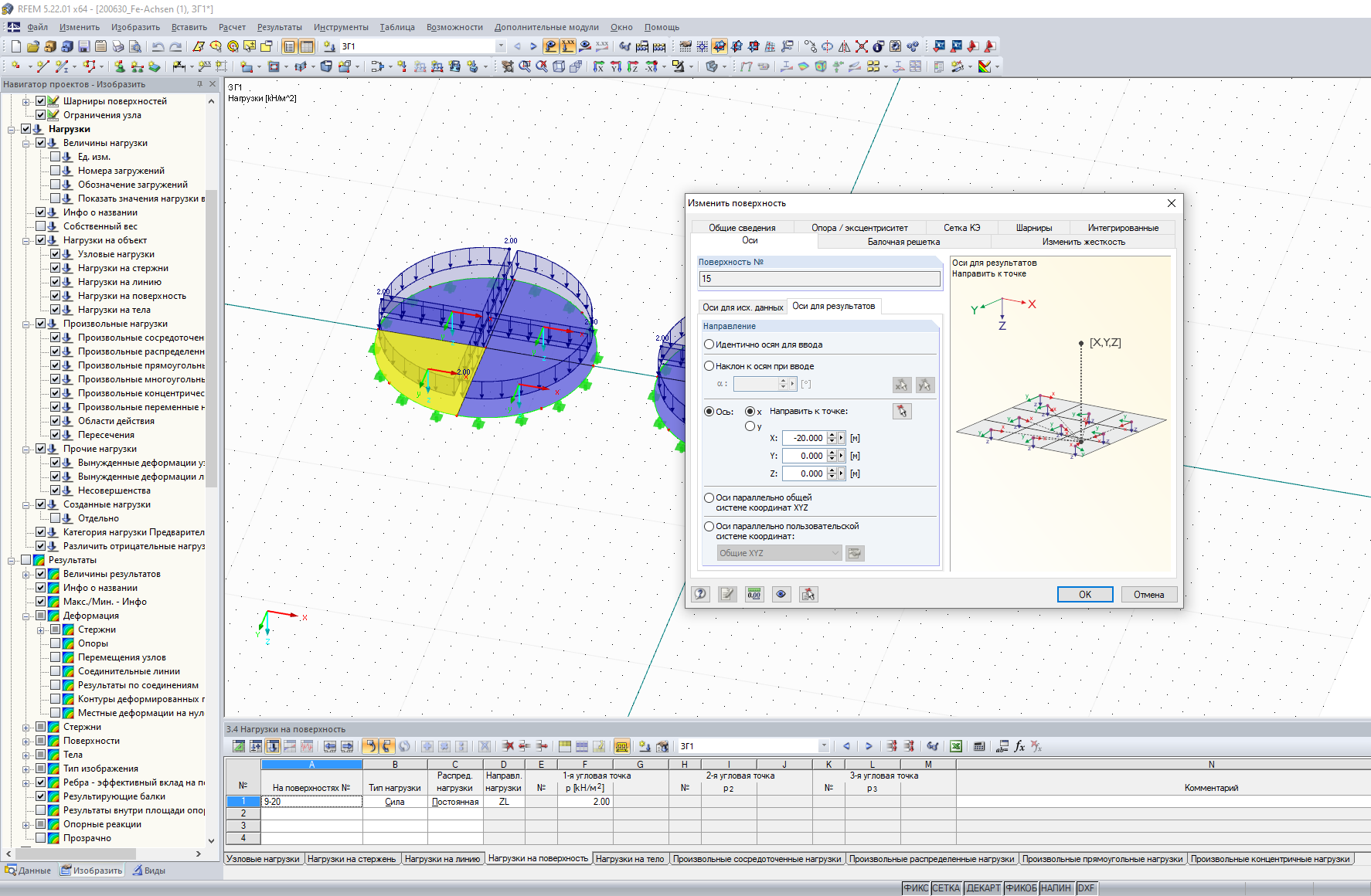Collapse the 'Нагрузки' tree node
Image resolution: width=1371 pixels, height=896 pixels.
12,129
